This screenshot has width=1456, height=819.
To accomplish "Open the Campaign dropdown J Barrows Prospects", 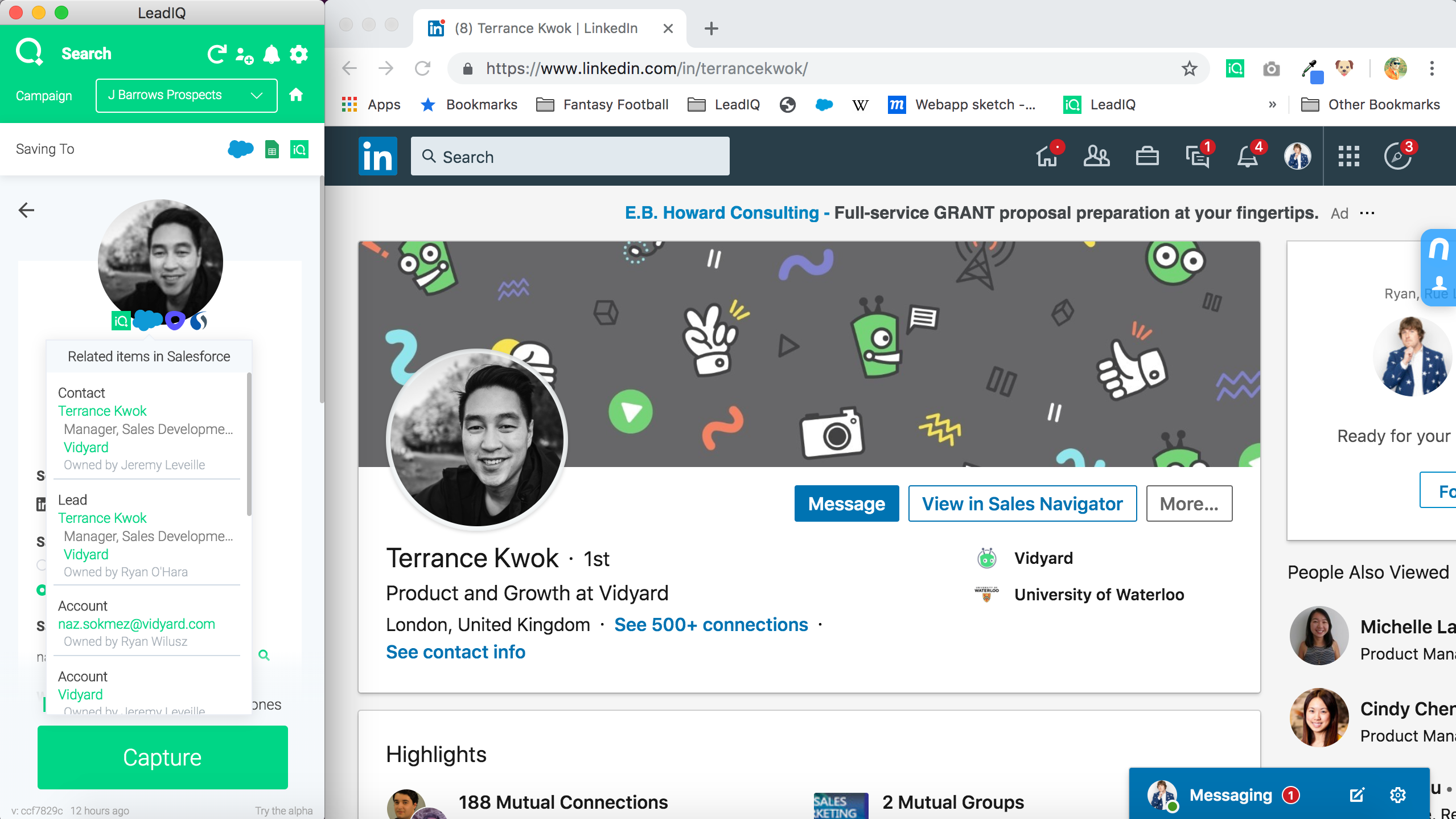I will pyautogui.click(x=186, y=95).
